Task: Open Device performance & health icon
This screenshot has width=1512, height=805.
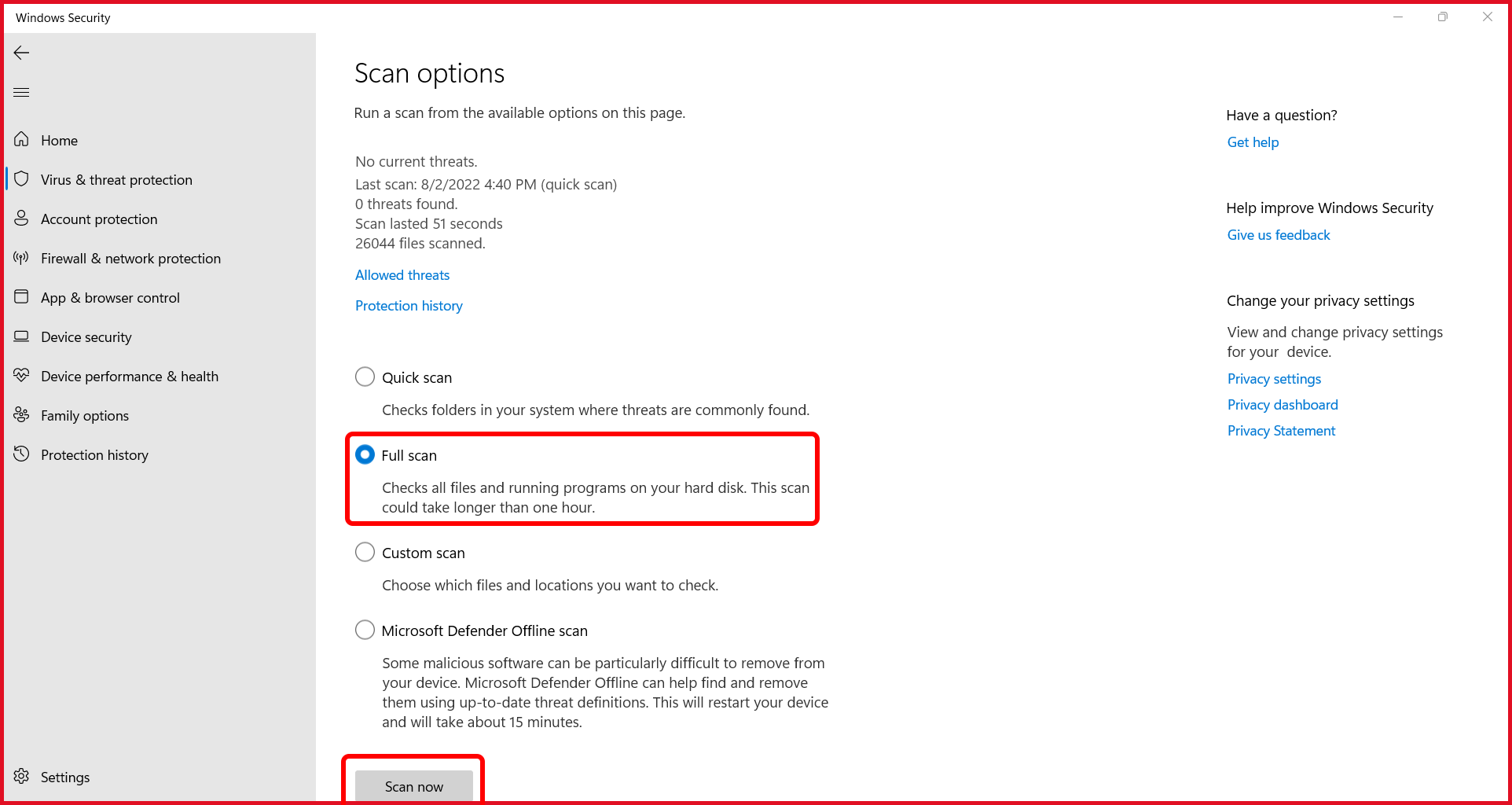Action: click(21, 376)
